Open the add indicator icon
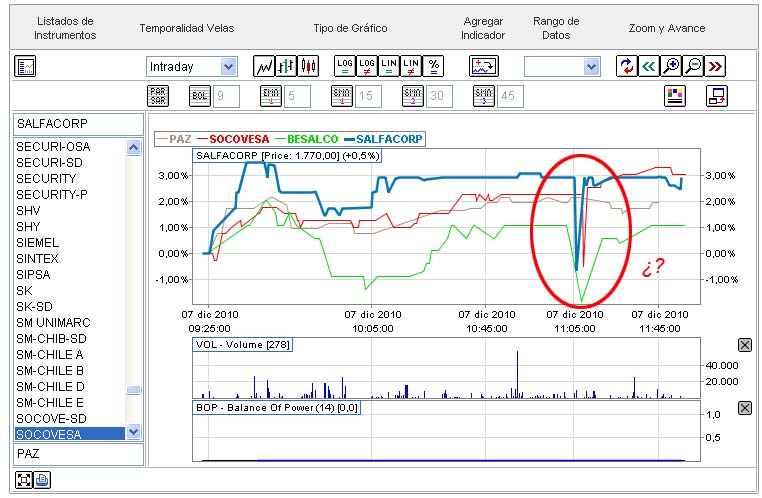762x498 pixels. click(x=484, y=66)
